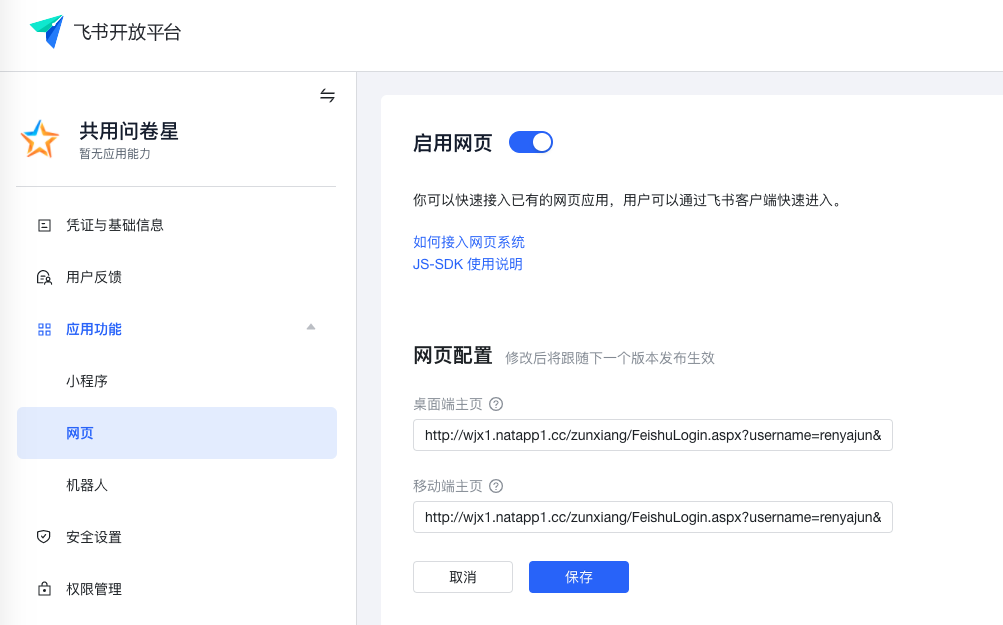
Task: Click the 凭证与基础信息 document icon
Action: point(44,225)
